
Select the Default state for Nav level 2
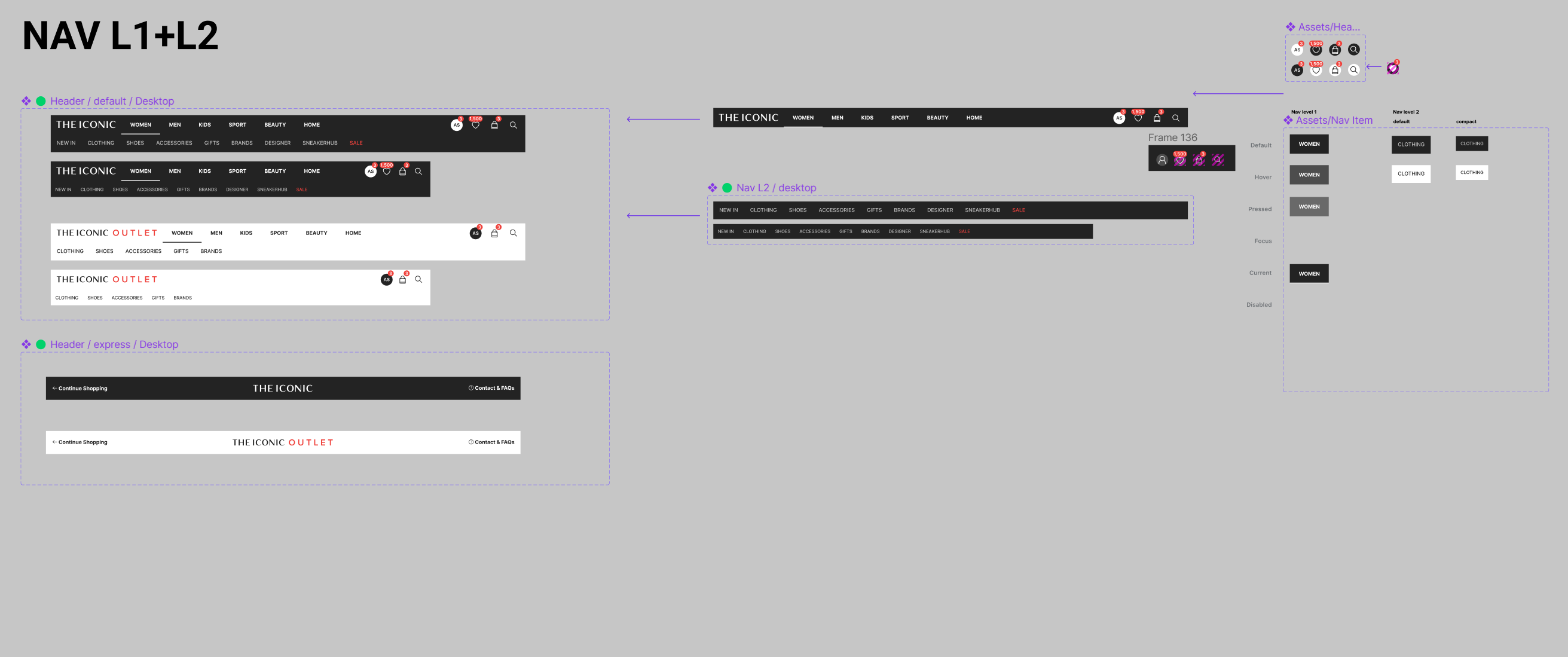coord(1411,144)
